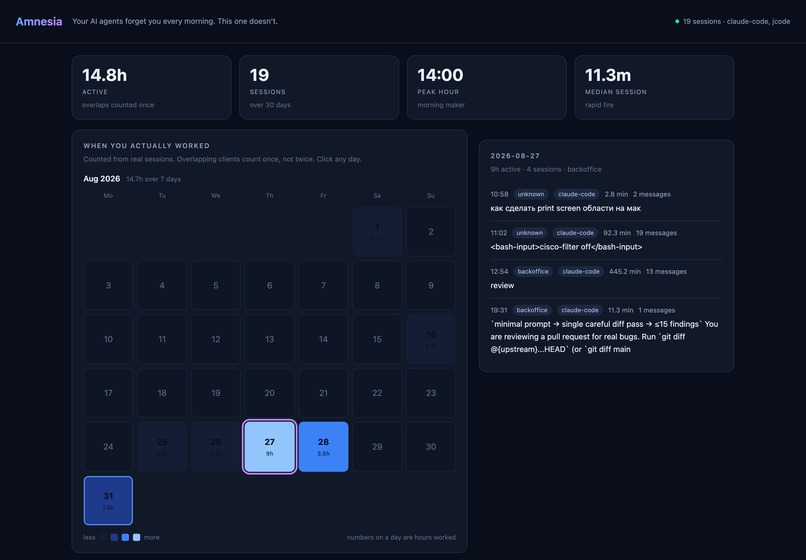Image resolution: width=806 pixels, height=560 pixels.
Task: Choose day 14 in the calendar
Action: coord(323,339)
